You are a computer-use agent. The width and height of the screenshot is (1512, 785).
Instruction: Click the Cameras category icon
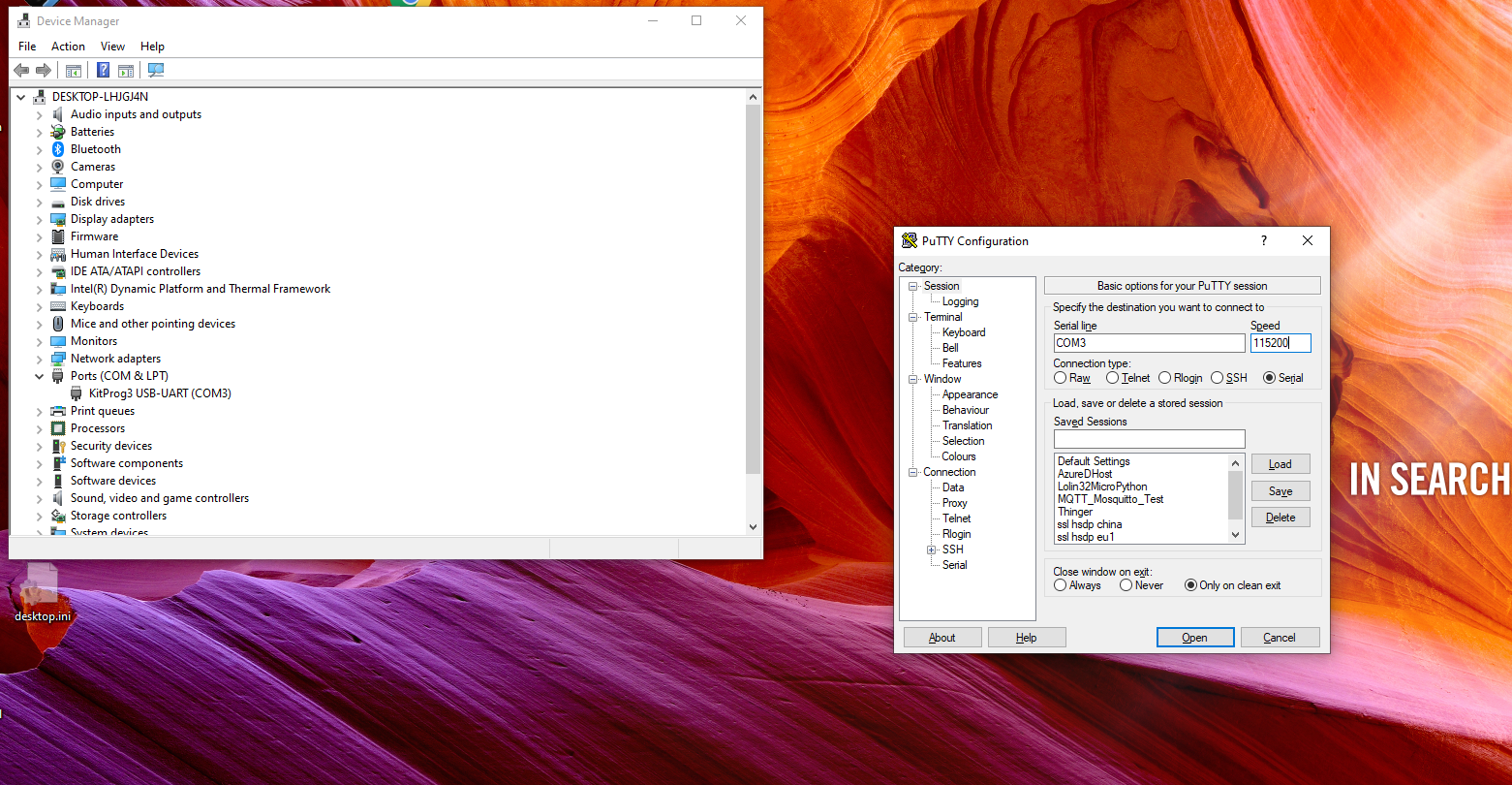(x=58, y=167)
